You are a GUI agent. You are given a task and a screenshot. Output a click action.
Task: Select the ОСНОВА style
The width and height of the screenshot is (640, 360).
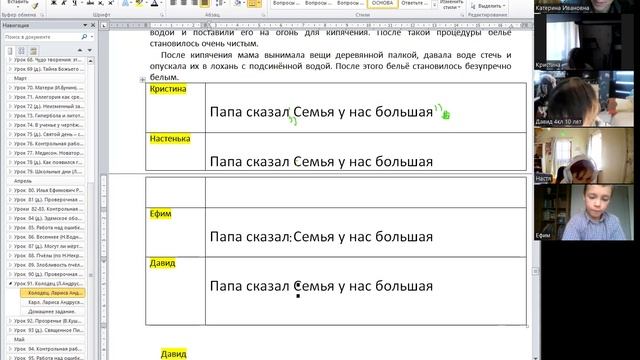382,3
